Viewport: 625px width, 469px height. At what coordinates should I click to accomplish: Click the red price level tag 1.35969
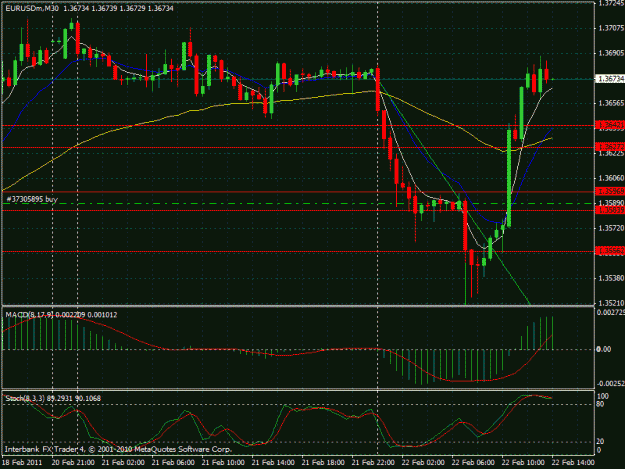(x=610, y=191)
